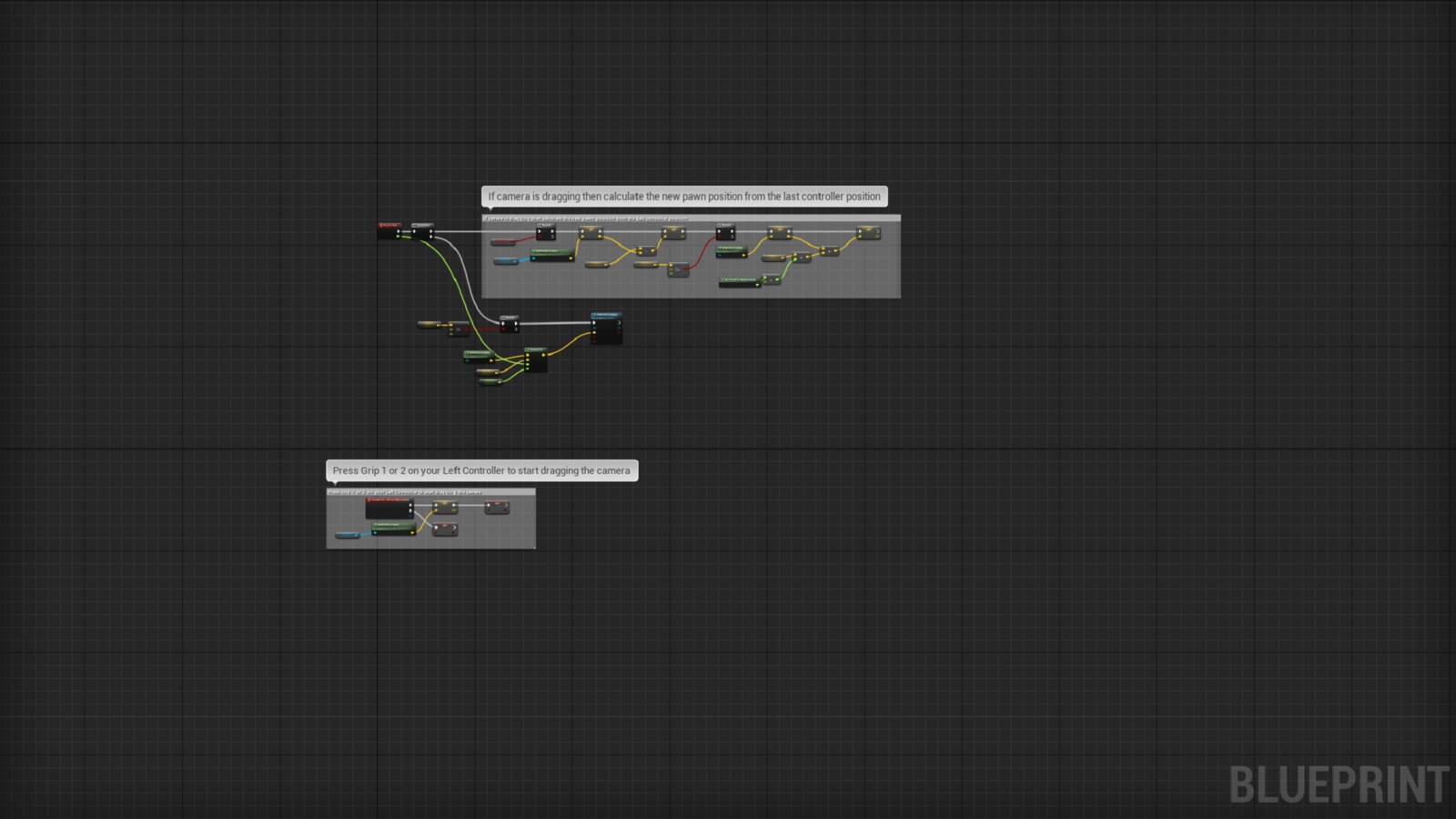Click the comment bubble about calculating pawn position

[682, 197]
